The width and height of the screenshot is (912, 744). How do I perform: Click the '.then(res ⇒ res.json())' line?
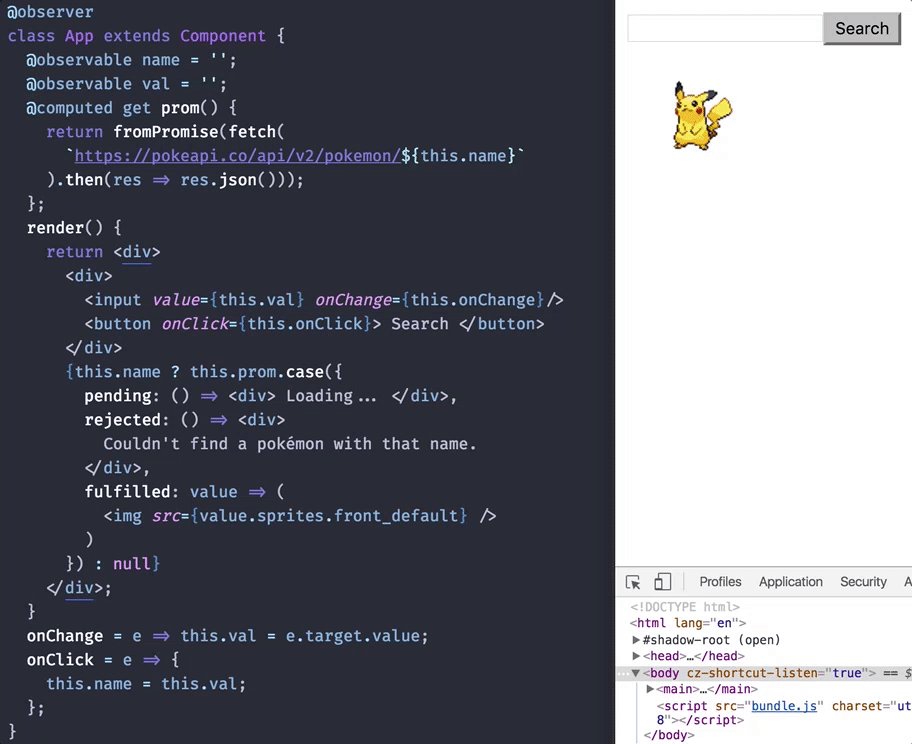(x=175, y=180)
